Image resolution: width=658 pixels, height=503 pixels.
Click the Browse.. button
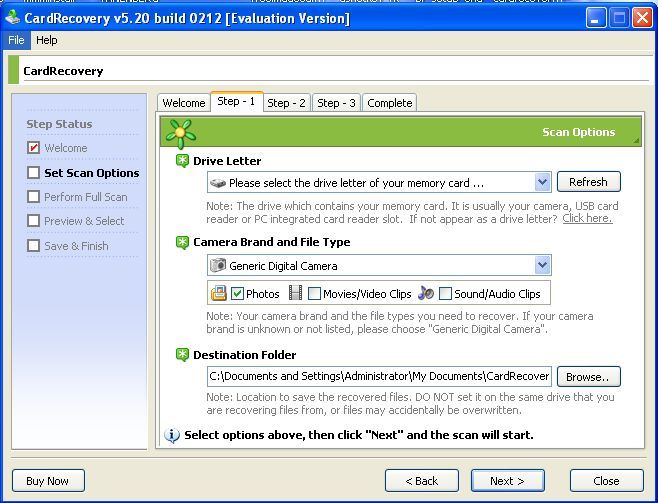[x=588, y=376]
